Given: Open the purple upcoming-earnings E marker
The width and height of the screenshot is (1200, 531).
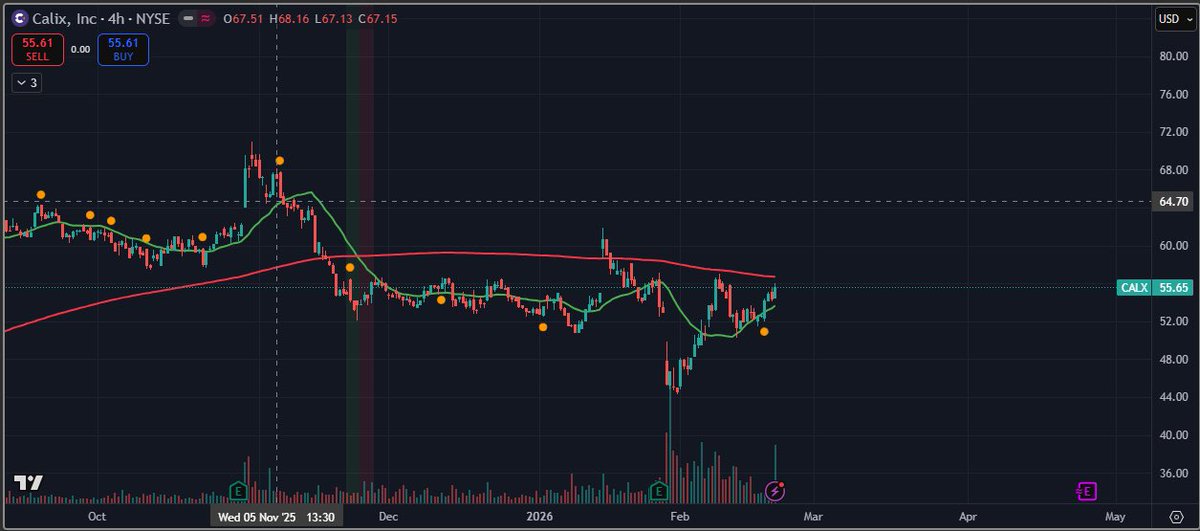Looking at the screenshot, I should coord(1085,490).
